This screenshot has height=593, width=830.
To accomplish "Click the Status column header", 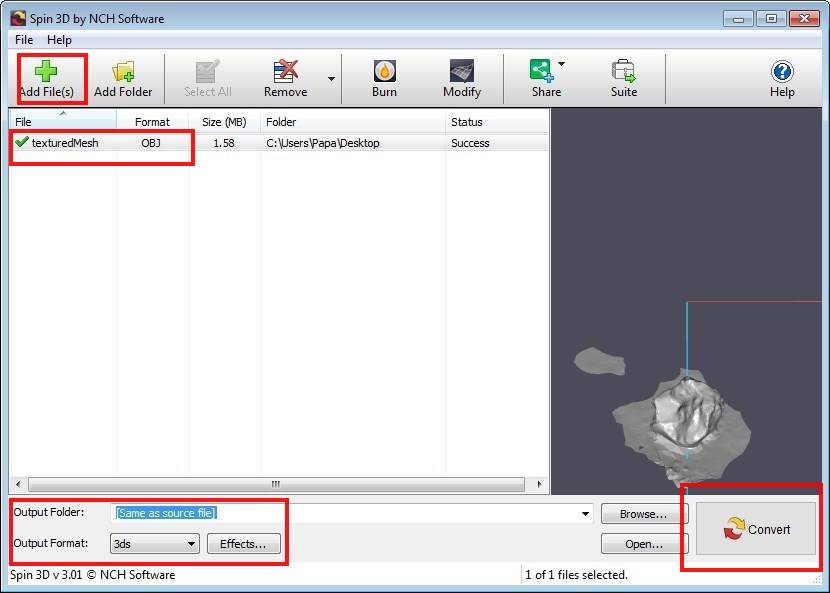I will tap(497, 121).
